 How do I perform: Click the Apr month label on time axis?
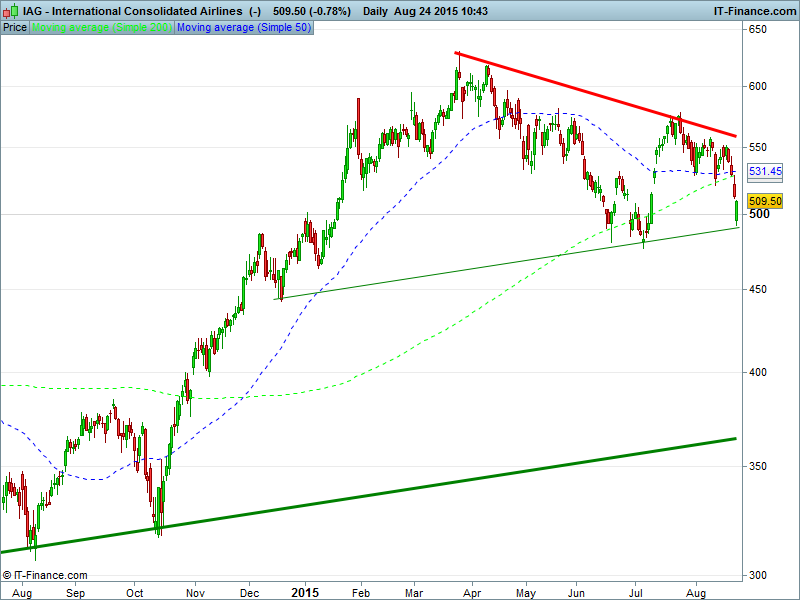[471, 592]
